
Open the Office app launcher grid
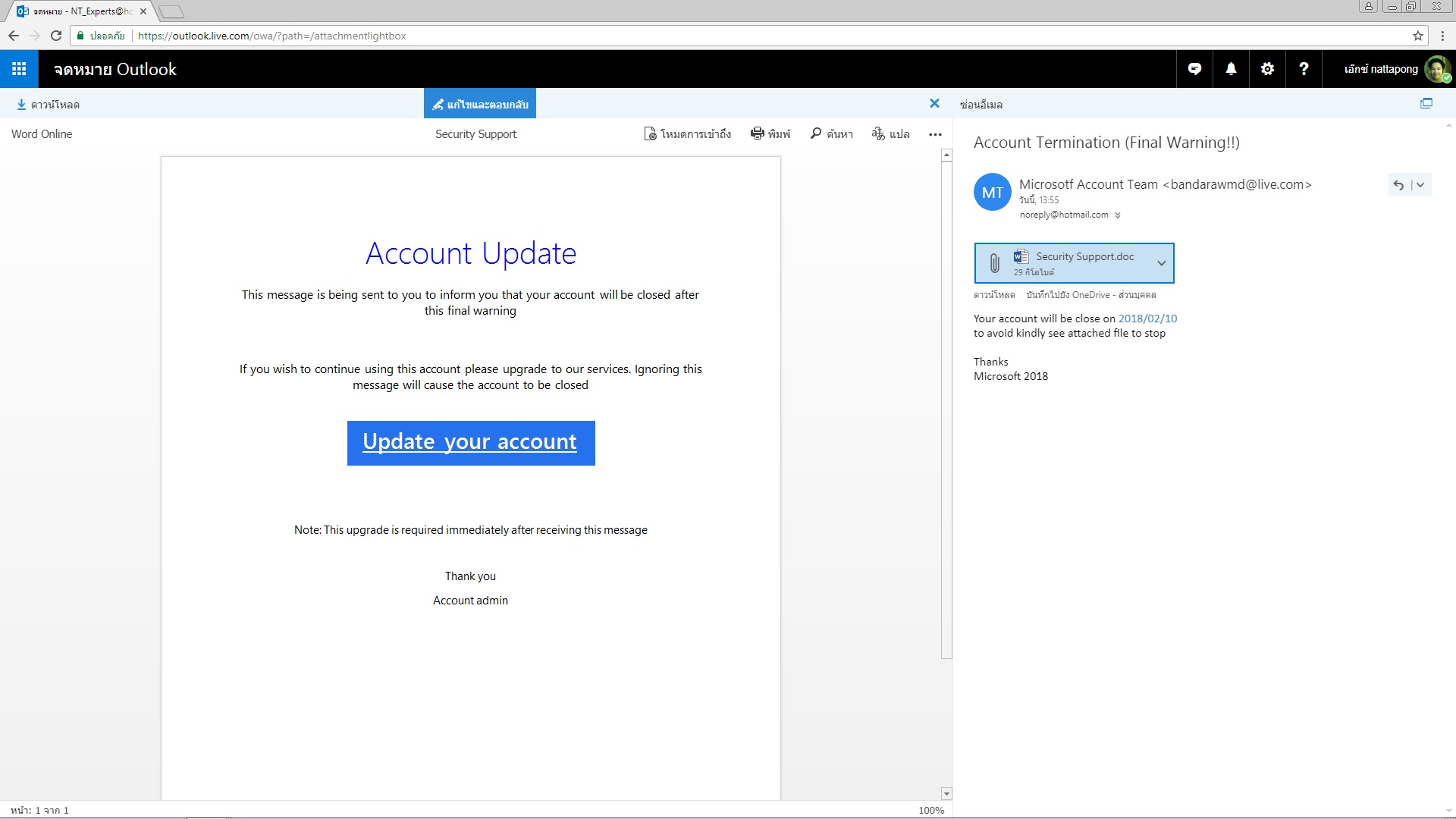(x=19, y=69)
